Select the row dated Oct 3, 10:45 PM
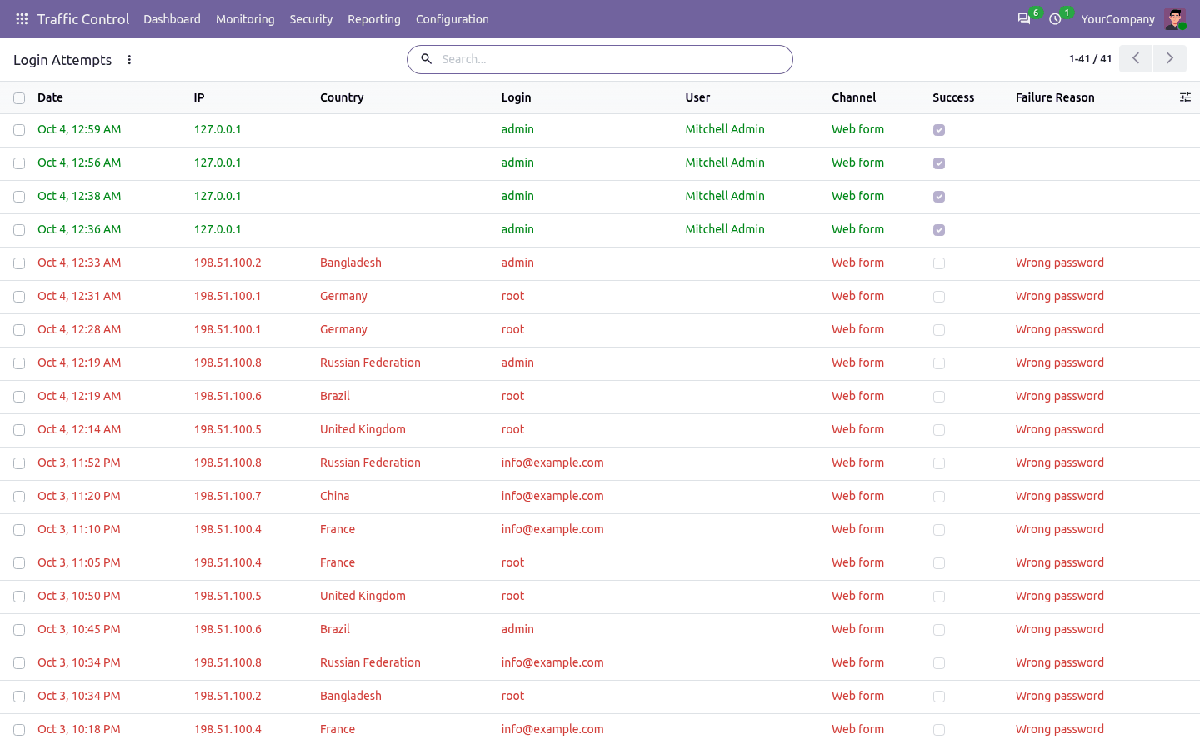 coord(19,630)
